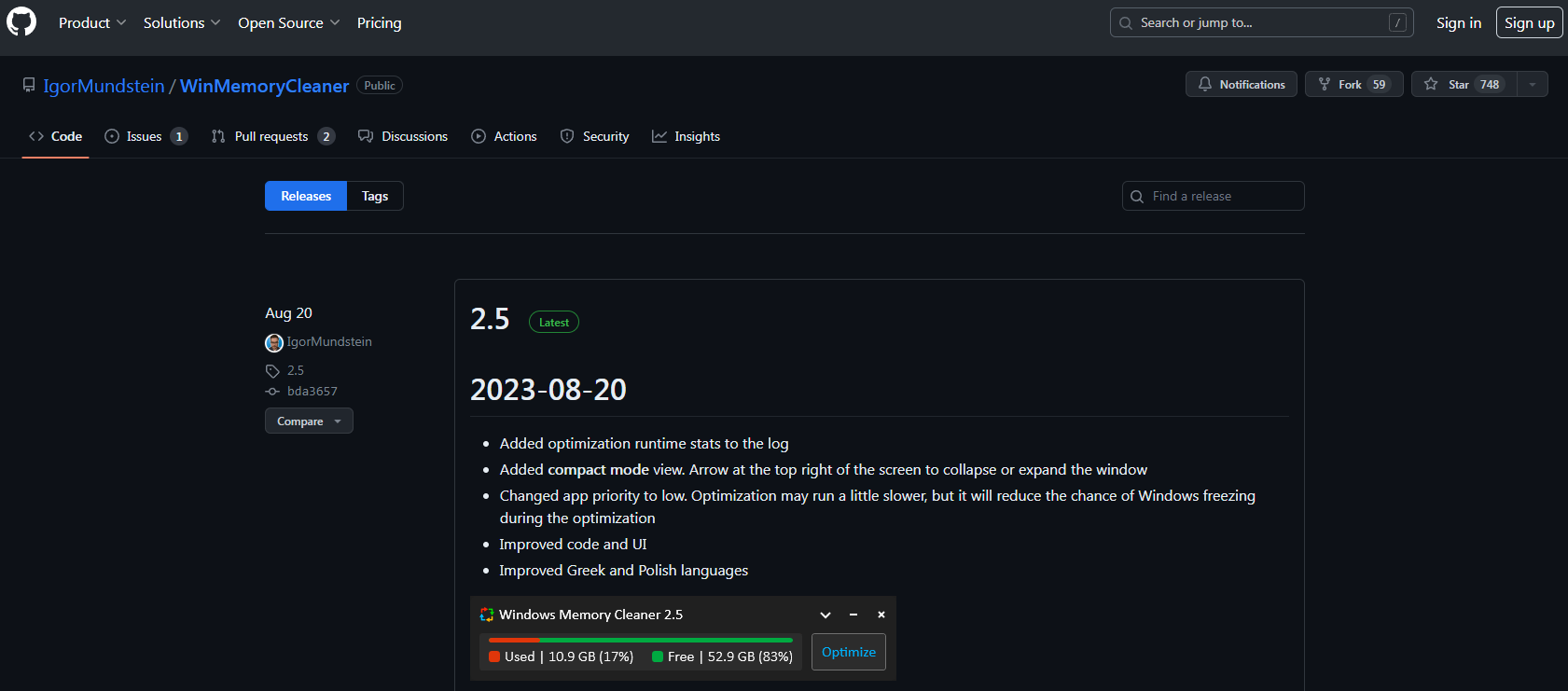Open the Open Source dropdown
This screenshot has height=691, width=1568.
pos(289,22)
